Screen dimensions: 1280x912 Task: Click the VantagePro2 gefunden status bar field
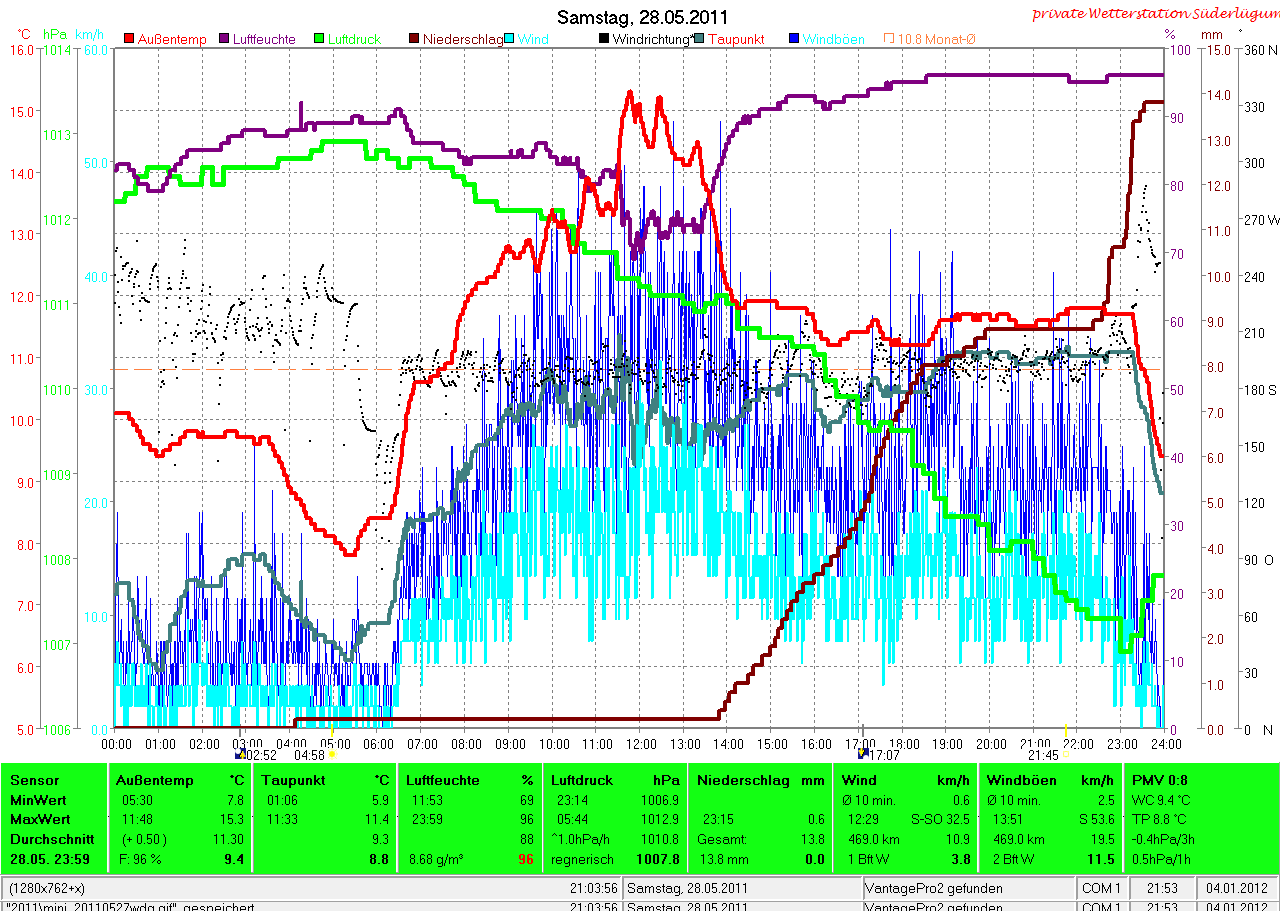pyautogui.click(x=968, y=888)
